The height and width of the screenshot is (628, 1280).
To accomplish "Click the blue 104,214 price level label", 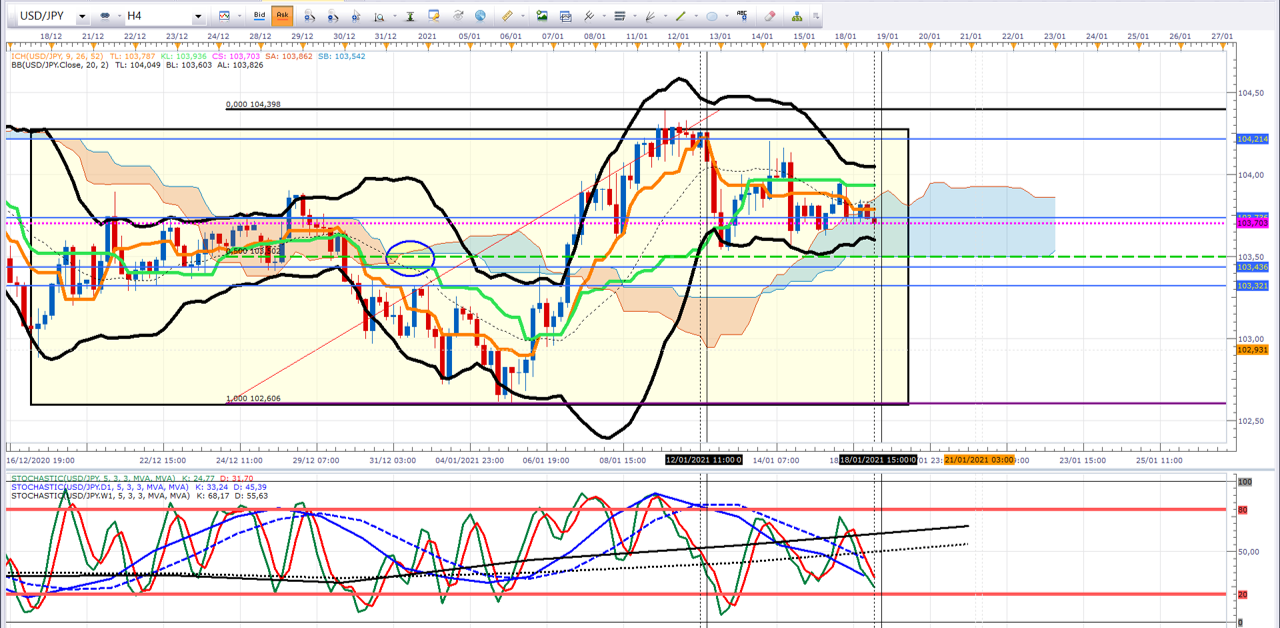I will coord(1252,139).
